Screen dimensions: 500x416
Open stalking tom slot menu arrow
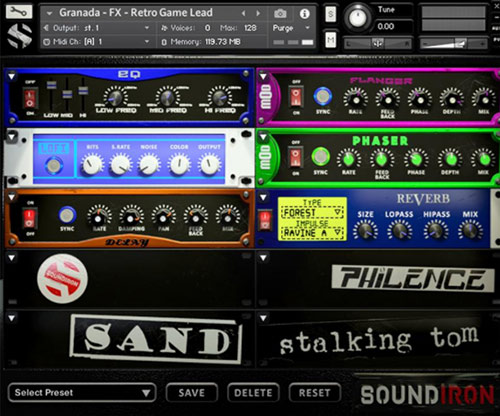[x=263, y=318]
